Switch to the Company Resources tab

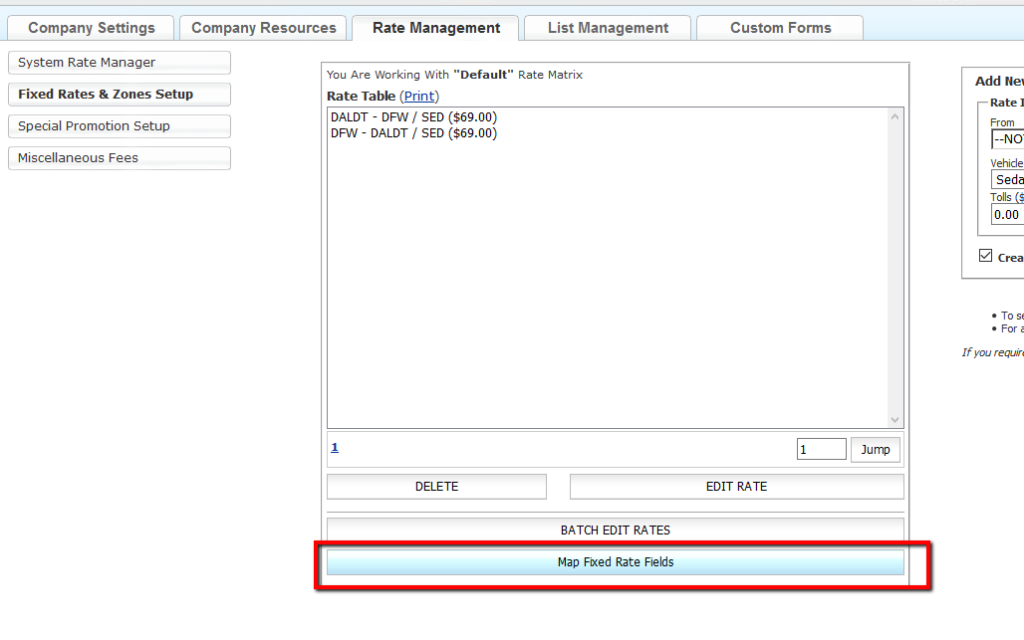264,28
